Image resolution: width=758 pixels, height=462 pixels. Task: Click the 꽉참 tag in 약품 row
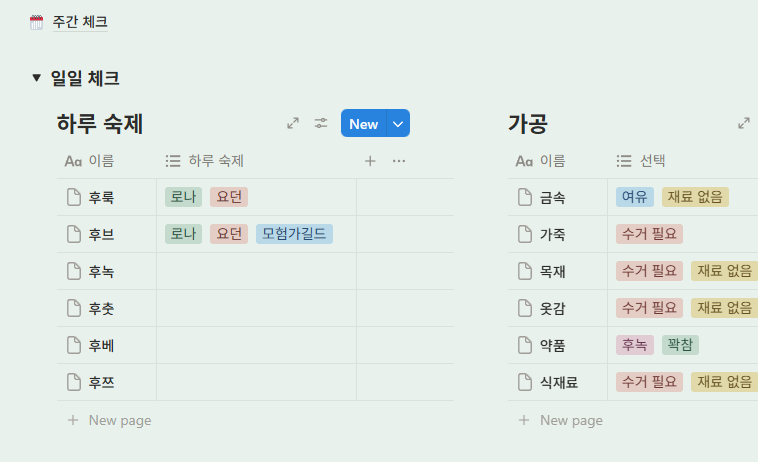tap(680, 345)
